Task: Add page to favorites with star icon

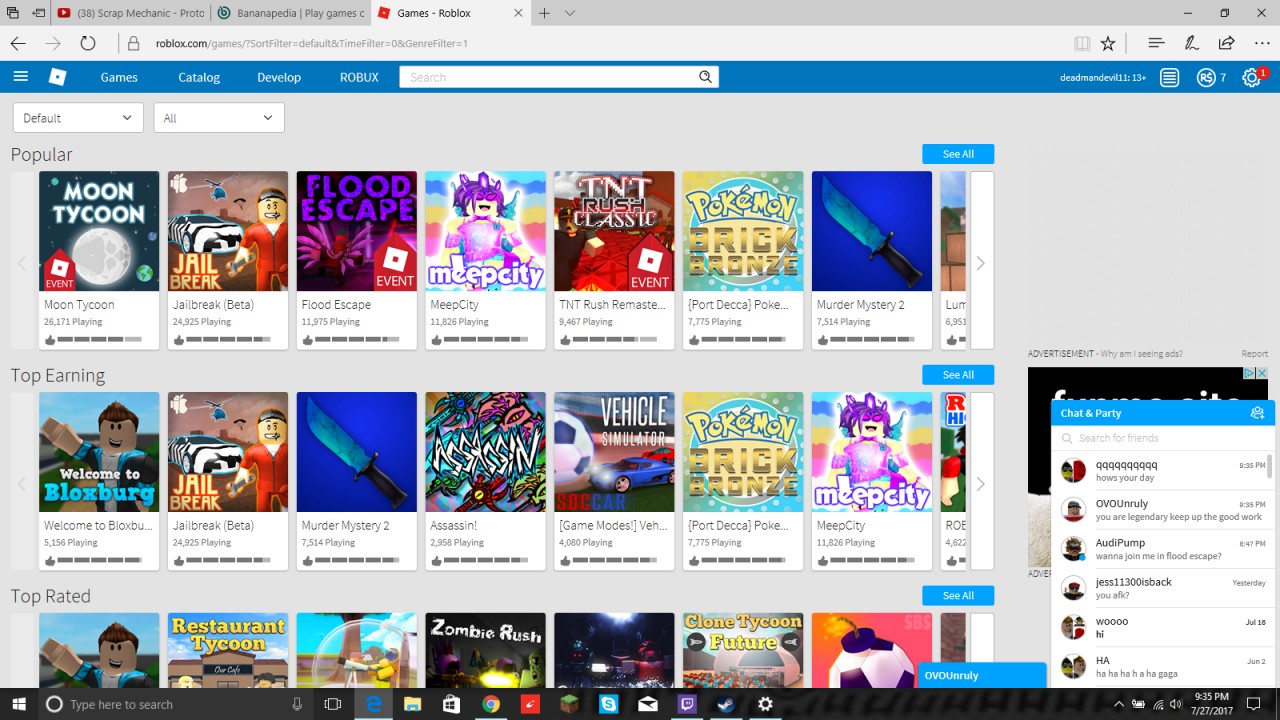Action: [1108, 43]
